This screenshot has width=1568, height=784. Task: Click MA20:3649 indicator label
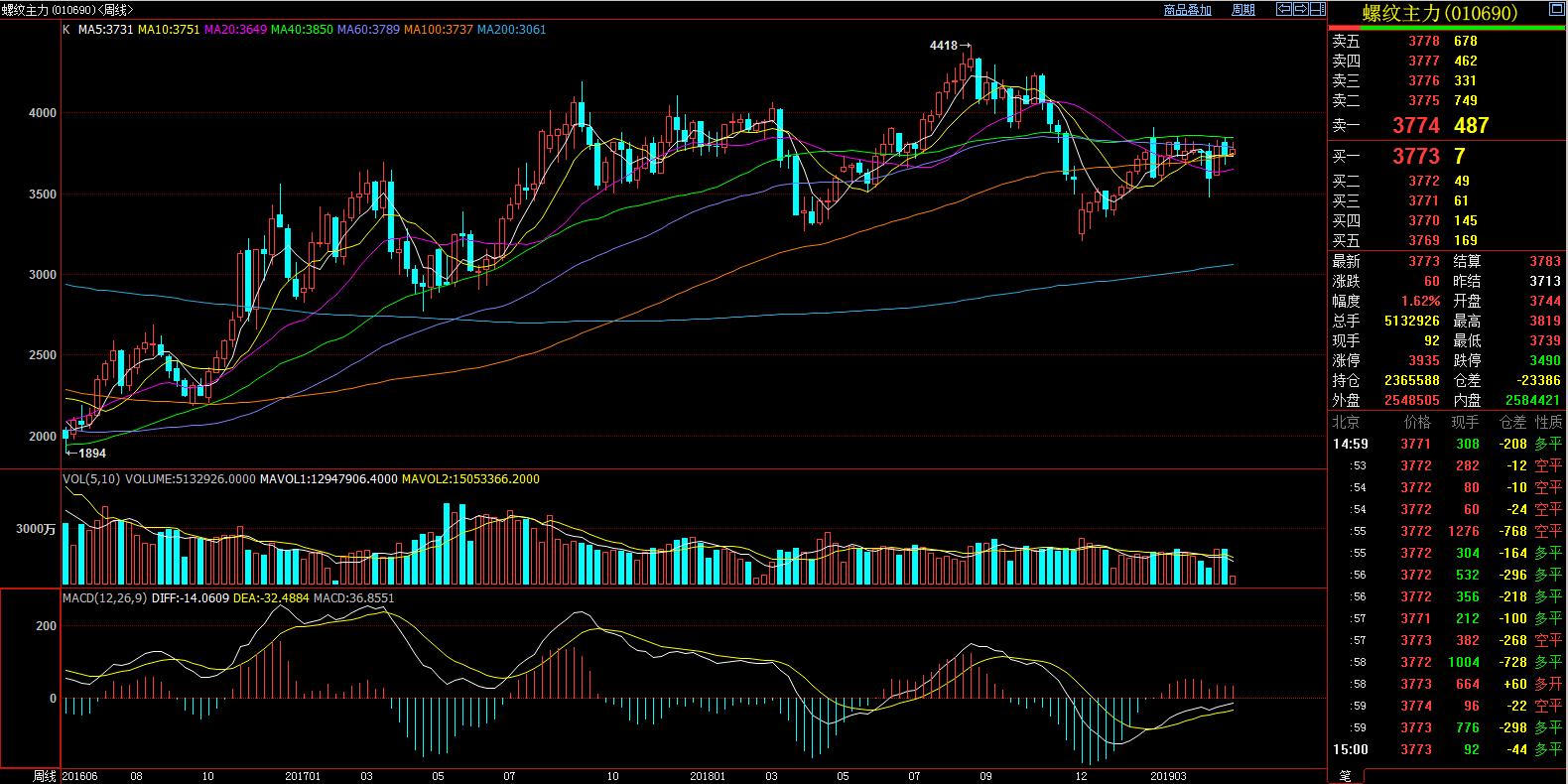tap(235, 30)
